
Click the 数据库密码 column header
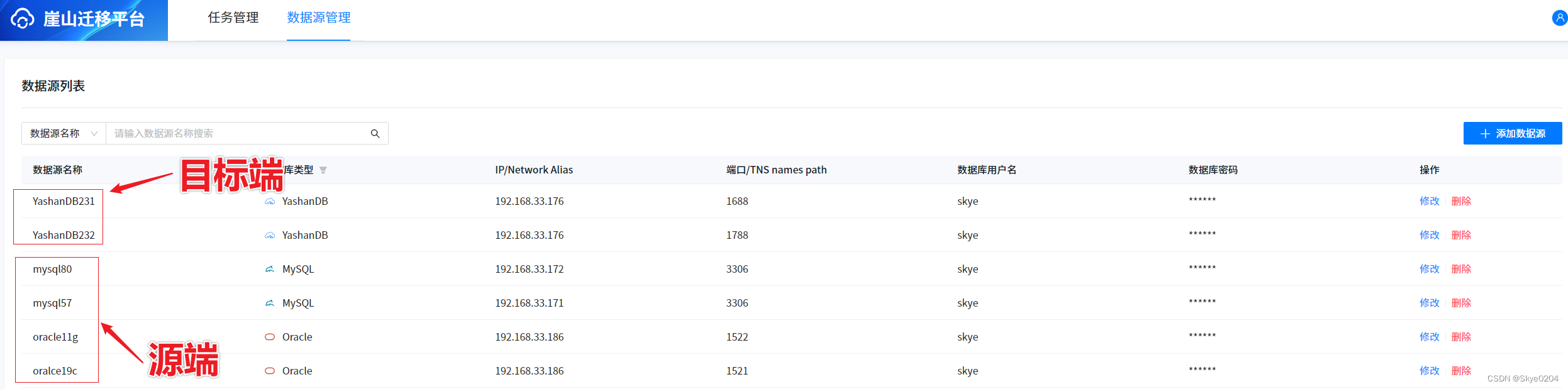click(1213, 170)
